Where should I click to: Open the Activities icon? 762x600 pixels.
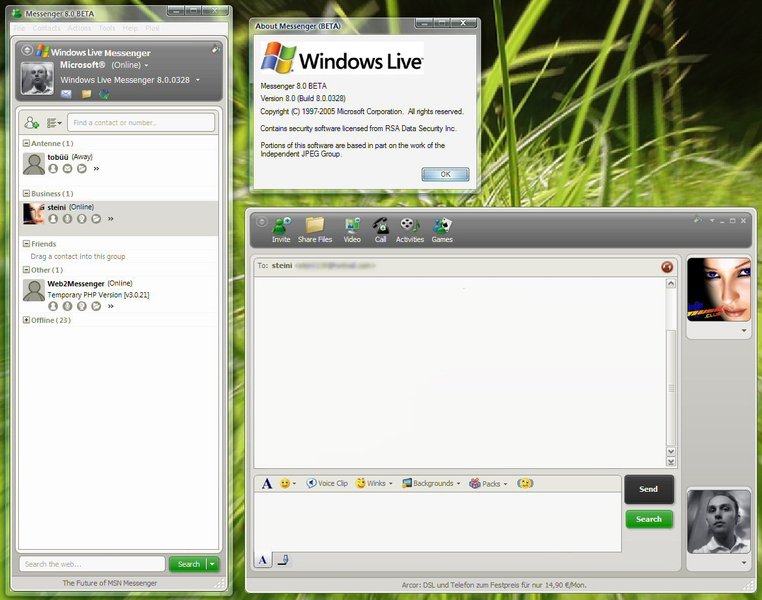(410, 229)
